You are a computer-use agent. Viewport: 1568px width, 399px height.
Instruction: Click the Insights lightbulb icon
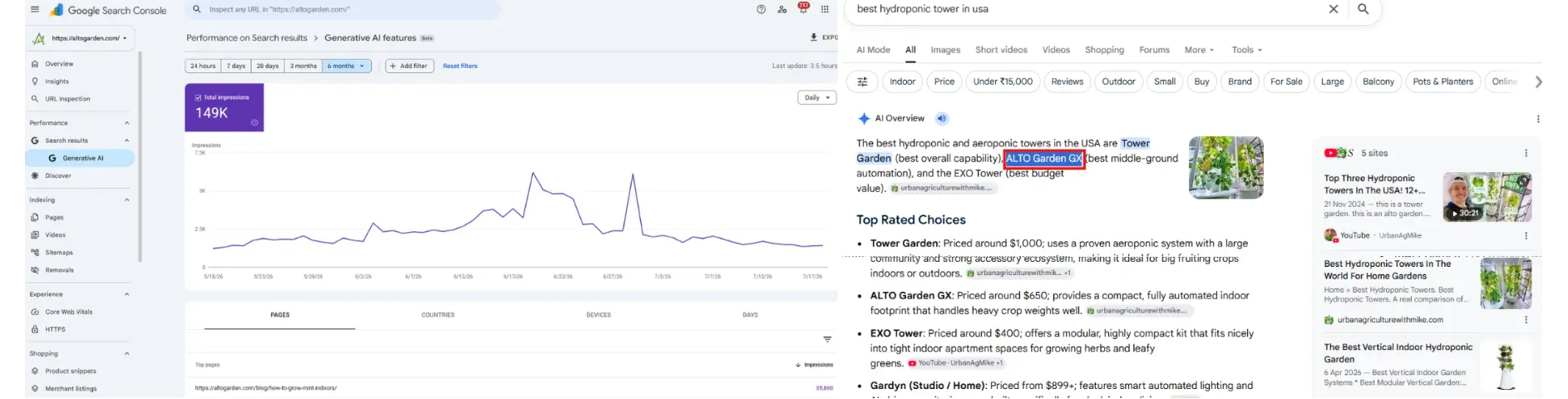pos(35,81)
